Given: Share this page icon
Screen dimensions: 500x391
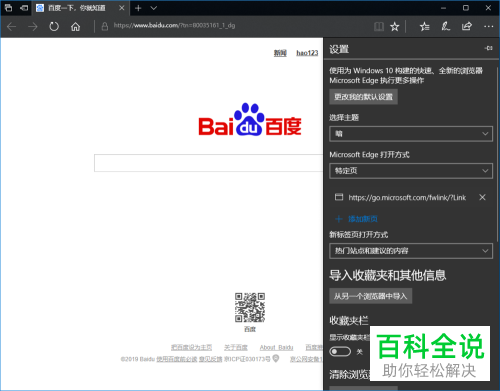Looking at the screenshot, I should pyautogui.click(x=467, y=26).
